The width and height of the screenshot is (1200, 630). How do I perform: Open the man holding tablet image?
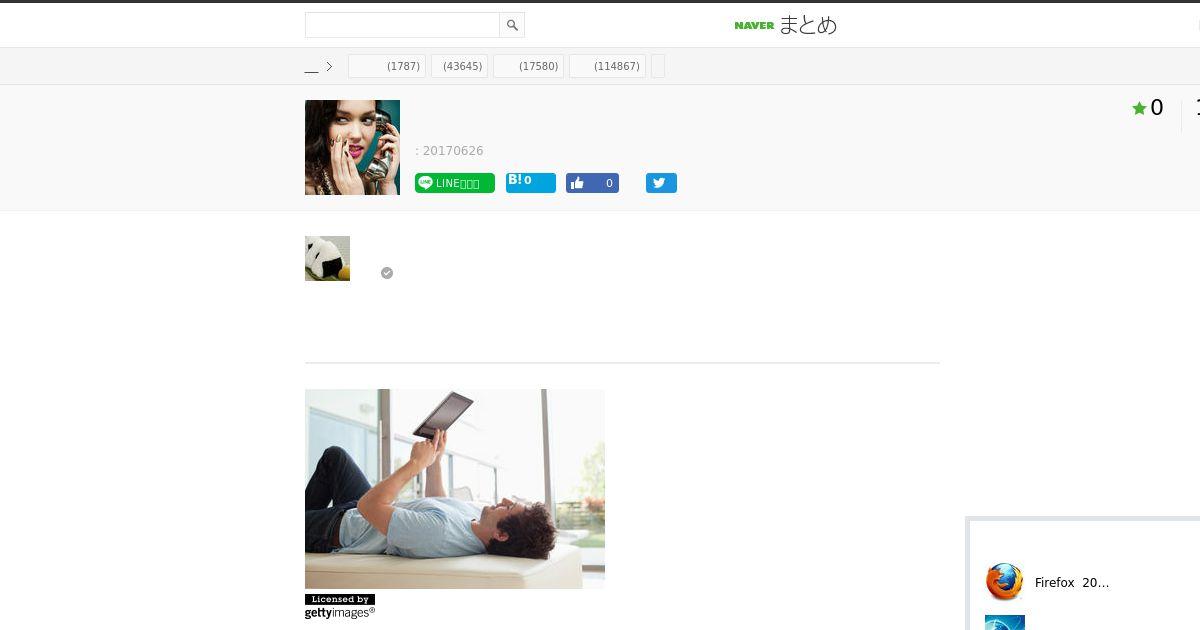click(455, 489)
